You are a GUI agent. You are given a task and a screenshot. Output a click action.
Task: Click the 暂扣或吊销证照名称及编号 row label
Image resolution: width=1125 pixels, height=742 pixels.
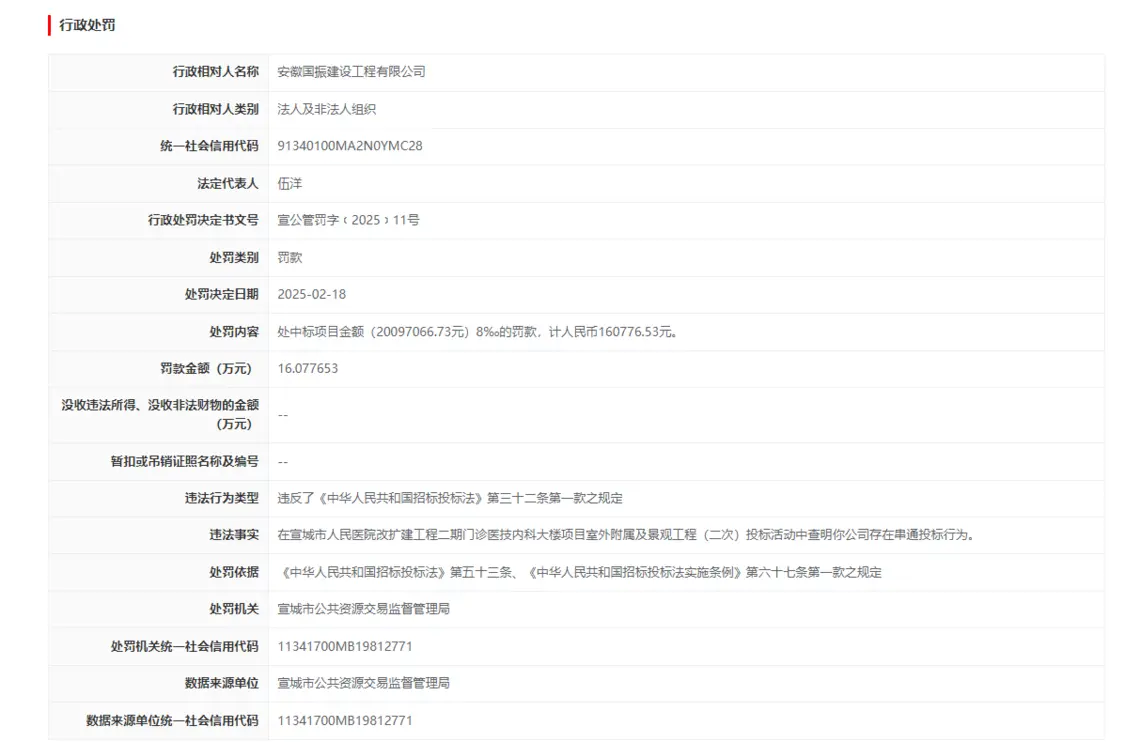(x=184, y=461)
